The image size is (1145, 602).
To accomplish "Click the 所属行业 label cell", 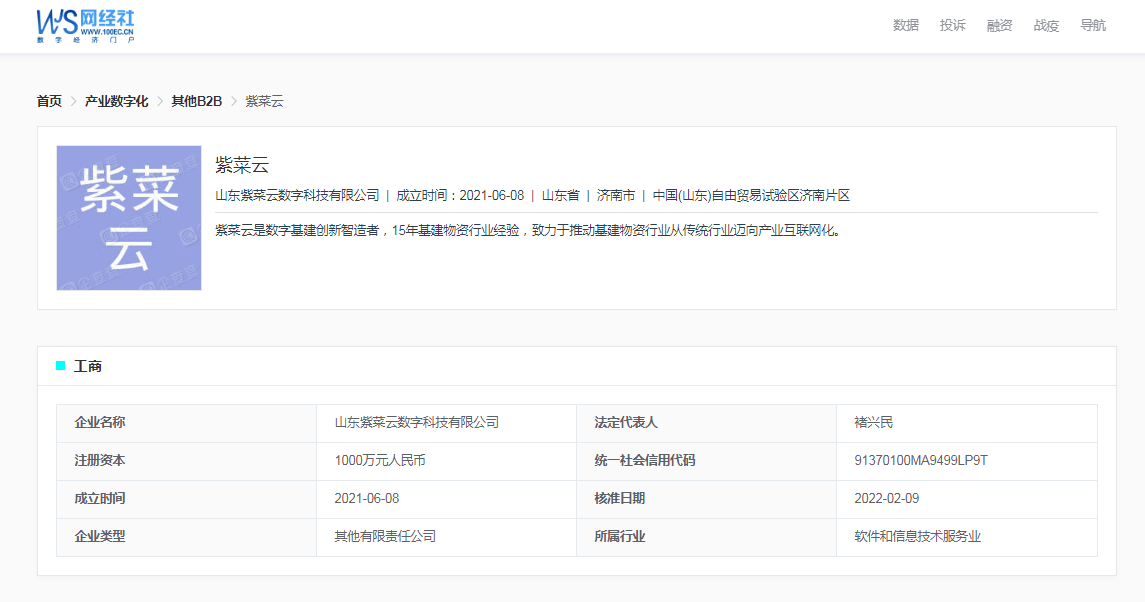I will pyautogui.click(x=706, y=537).
